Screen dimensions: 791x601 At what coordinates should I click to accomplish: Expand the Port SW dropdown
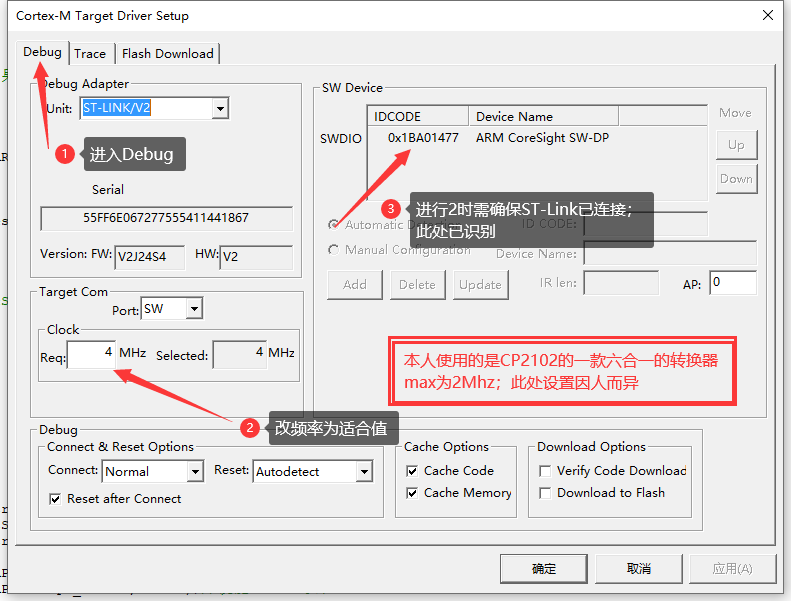[194, 309]
